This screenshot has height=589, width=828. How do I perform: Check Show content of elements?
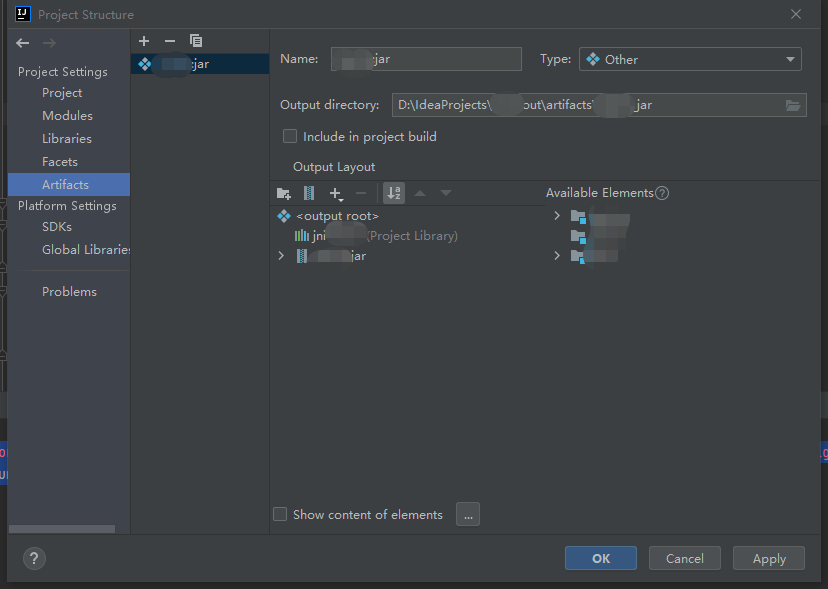click(x=280, y=514)
